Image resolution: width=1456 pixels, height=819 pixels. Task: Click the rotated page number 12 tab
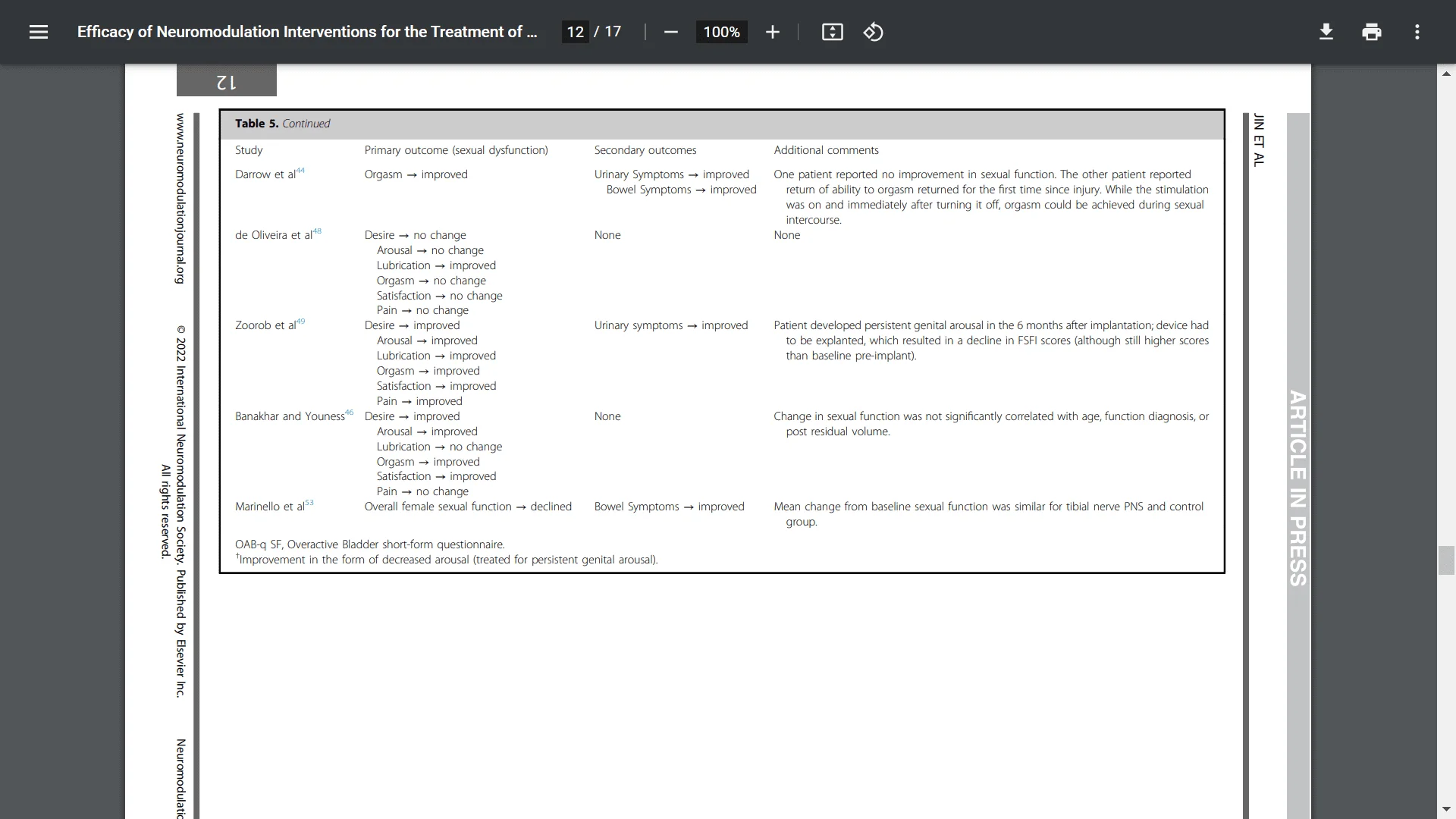click(x=226, y=80)
